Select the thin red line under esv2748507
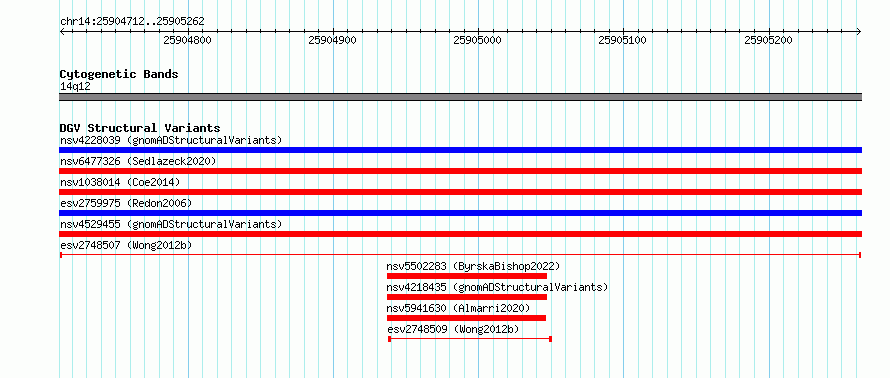Viewport: 890px width, 378px height. click(x=460, y=255)
